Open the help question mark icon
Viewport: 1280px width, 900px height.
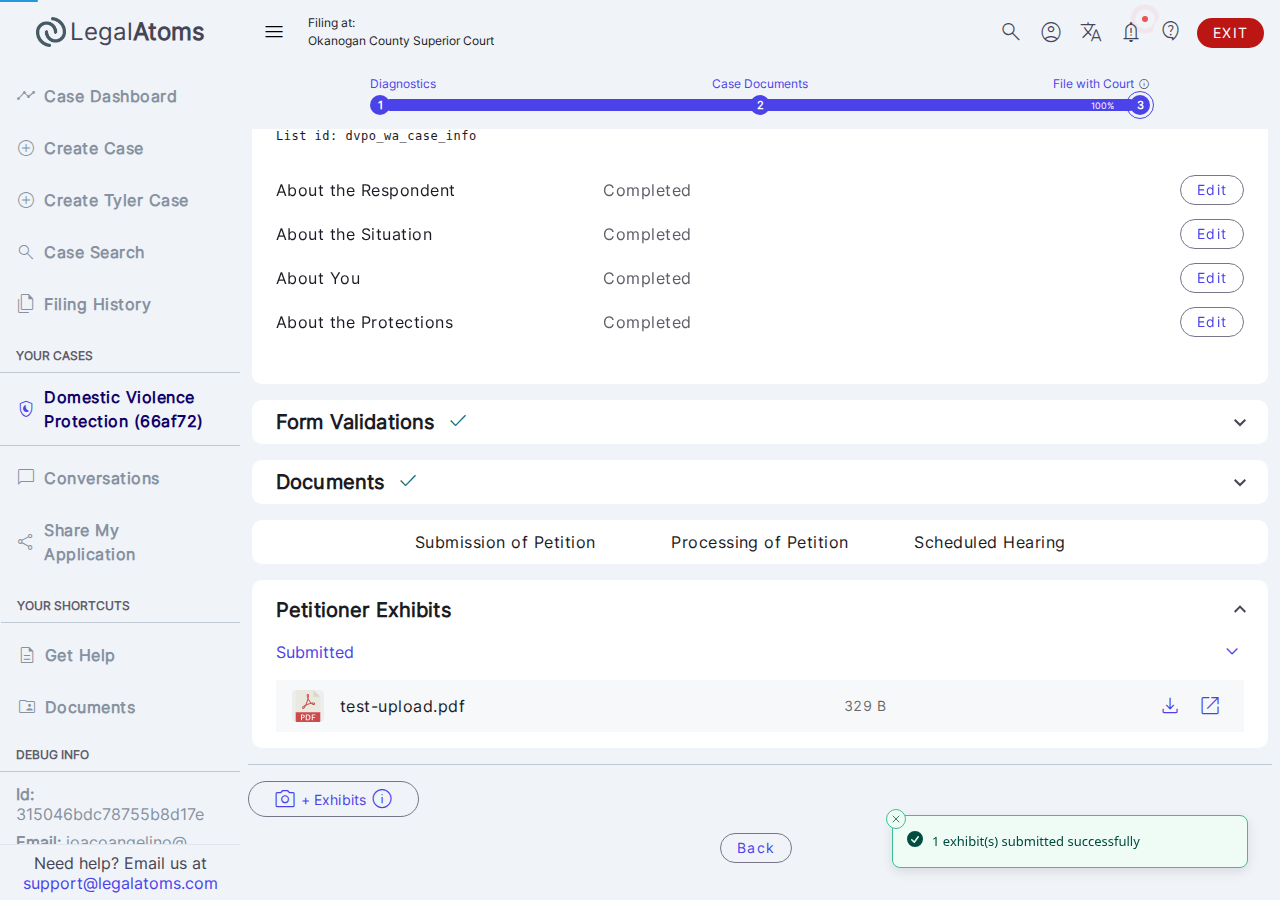tap(1171, 31)
